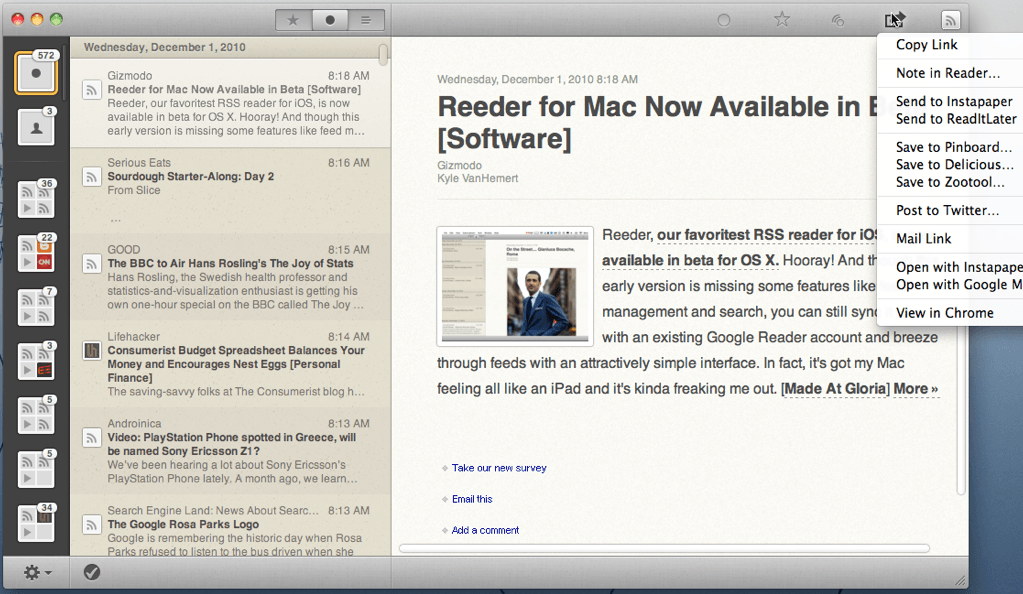Star the current article
Viewport: 1023px width, 594px height.
[x=782, y=20]
